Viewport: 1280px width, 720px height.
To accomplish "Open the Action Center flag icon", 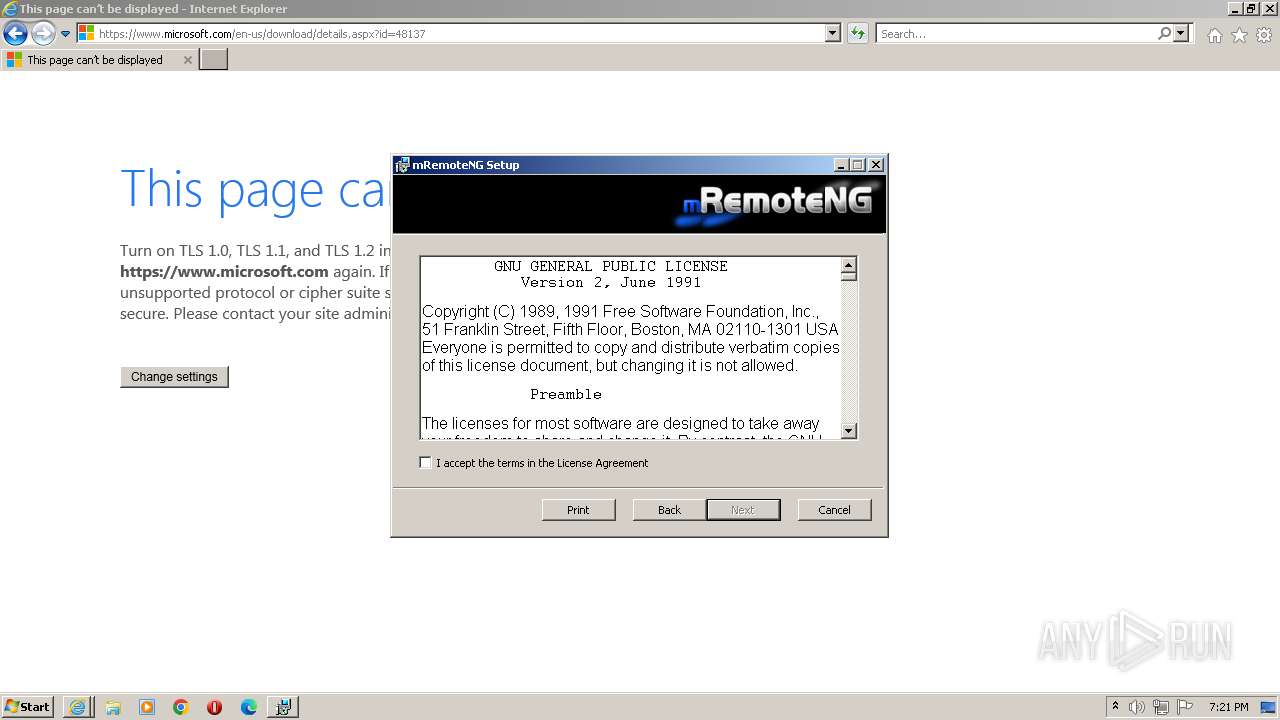I will [1185, 707].
